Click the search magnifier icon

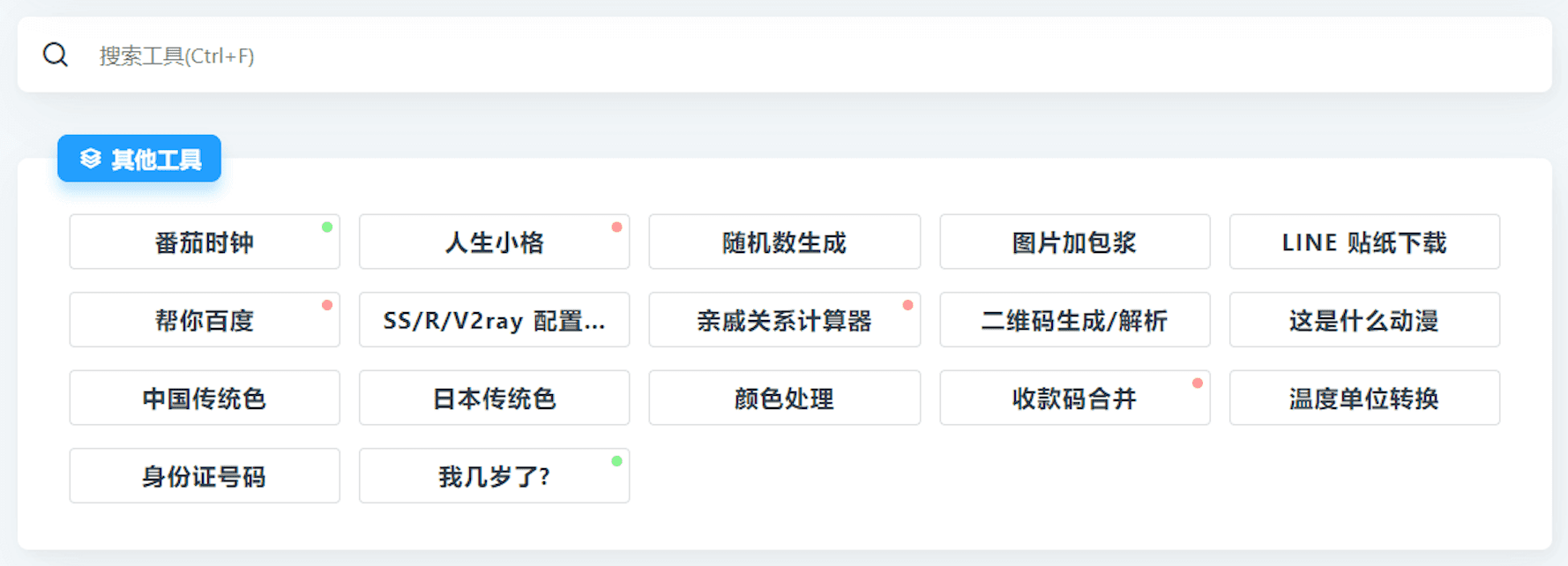pos(56,55)
